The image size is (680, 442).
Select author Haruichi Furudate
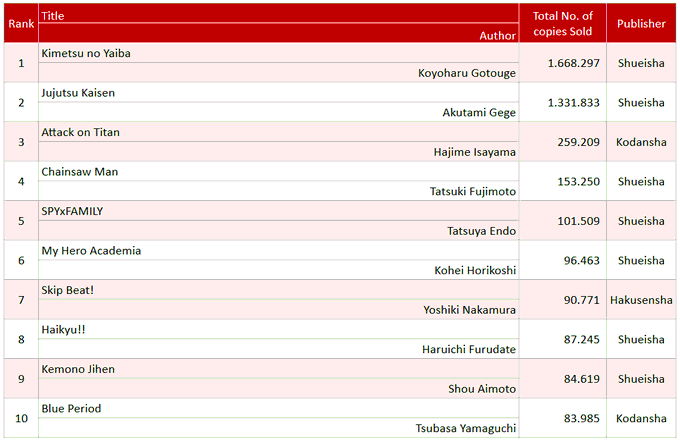[x=469, y=350]
